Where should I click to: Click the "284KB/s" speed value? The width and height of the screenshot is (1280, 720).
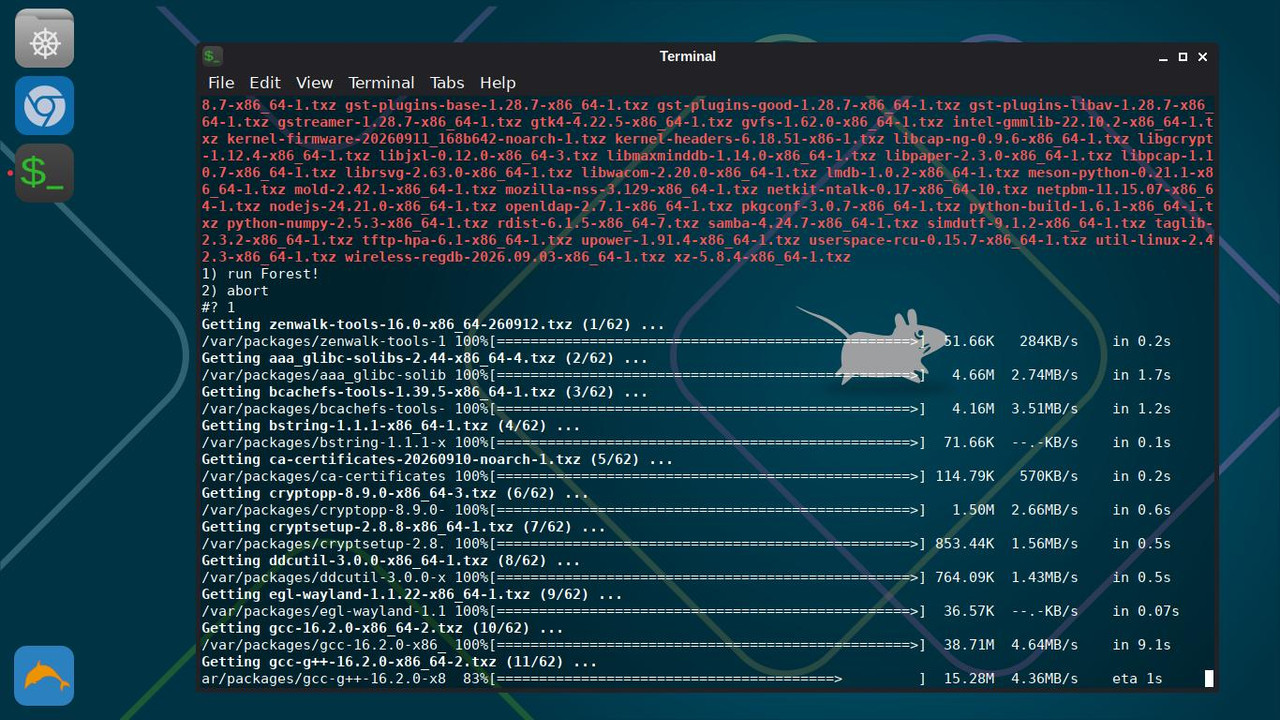click(x=1049, y=341)
